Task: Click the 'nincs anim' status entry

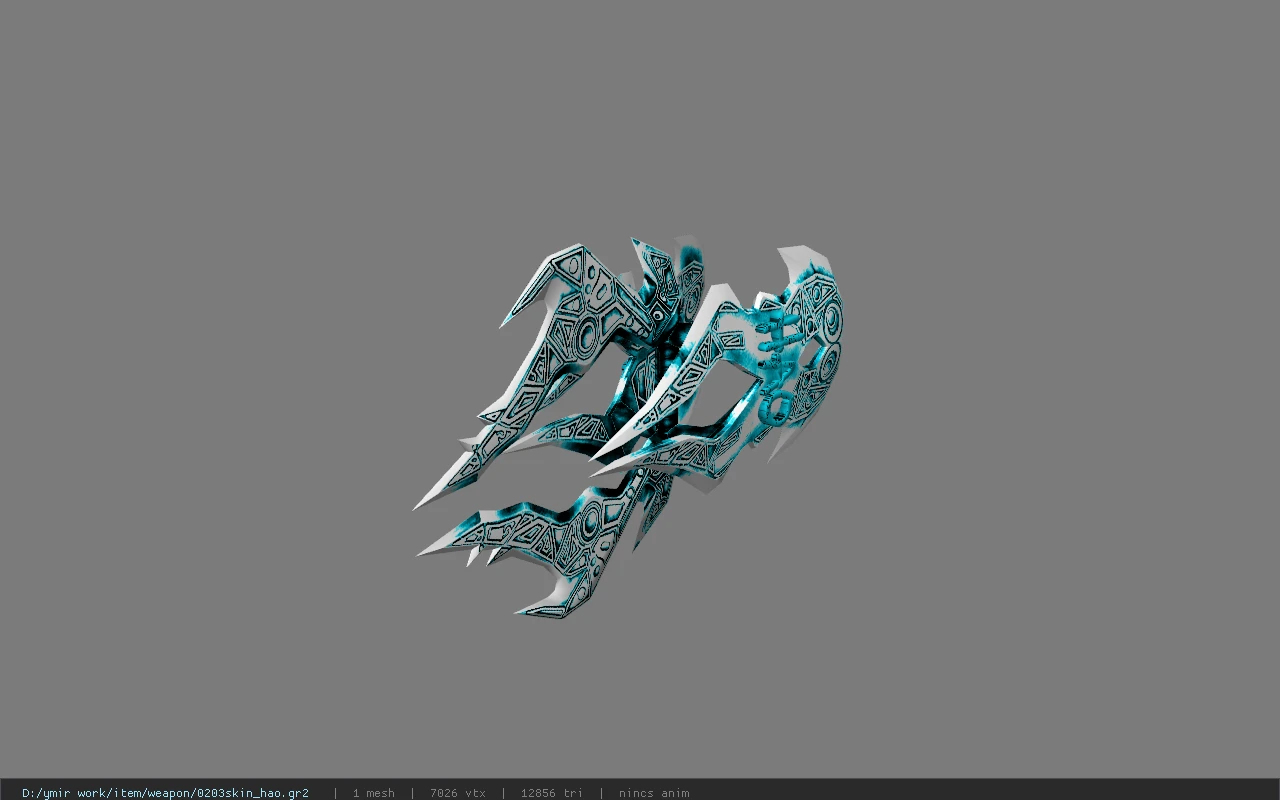Action: pyautogui.click(x=653, y=793)
